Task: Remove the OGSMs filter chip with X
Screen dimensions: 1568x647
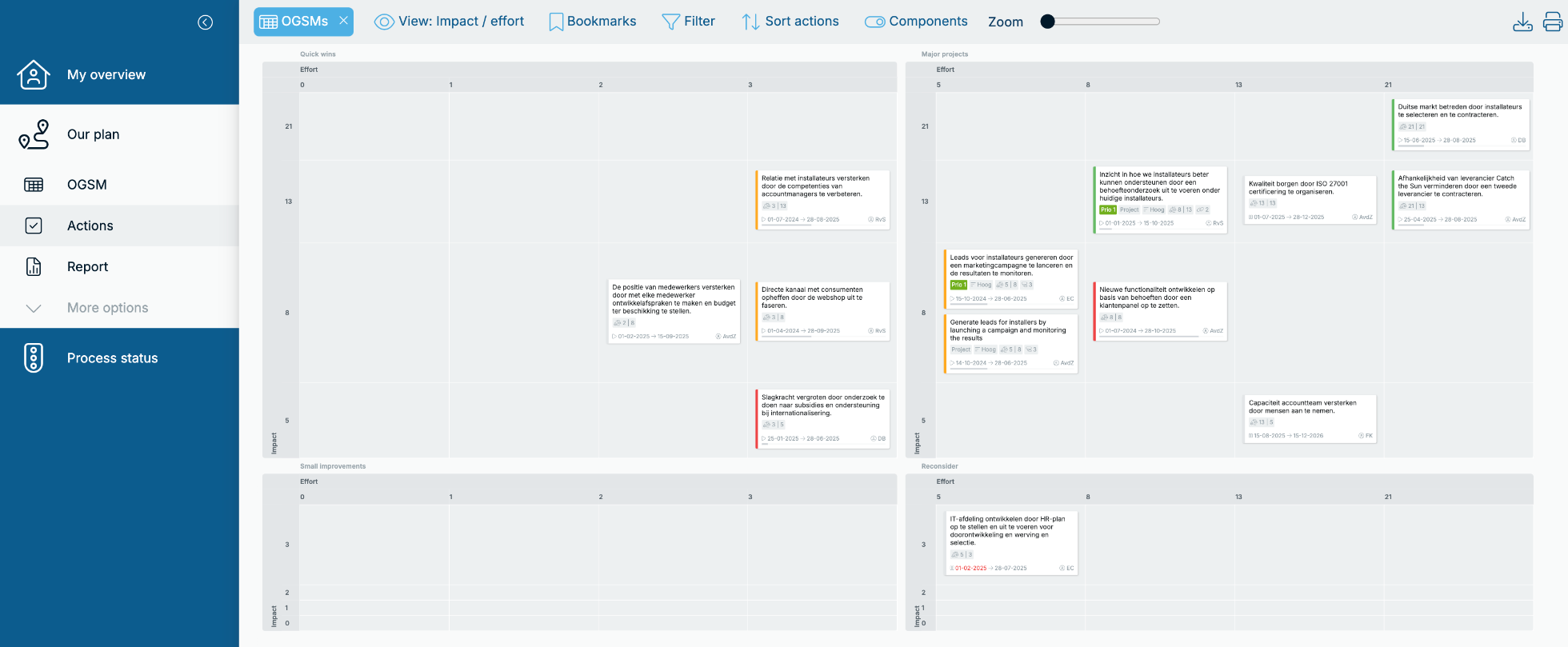Action: (x=344, y=21)
